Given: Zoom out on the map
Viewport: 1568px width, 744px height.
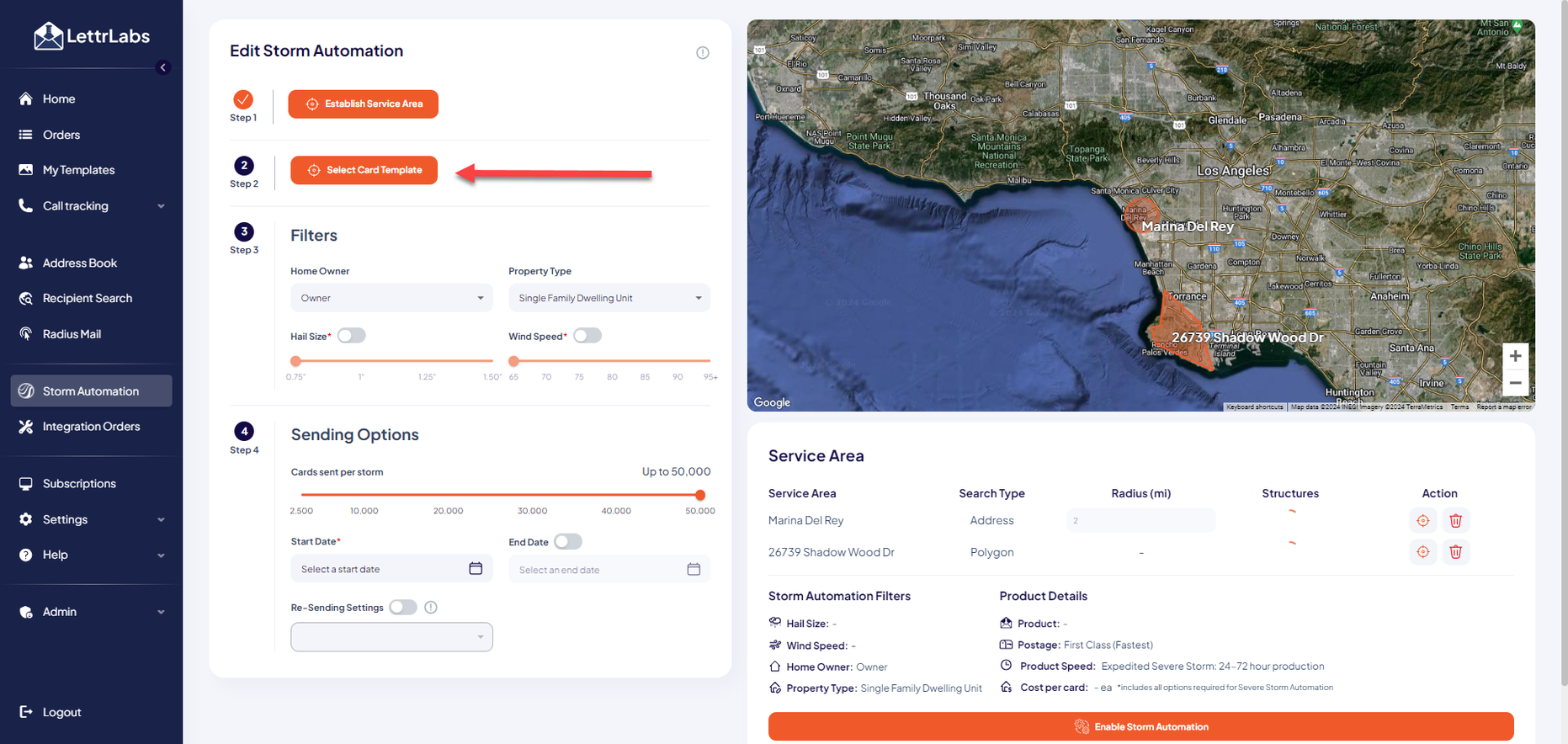Looking at the screenshot, I should 1515,383.
